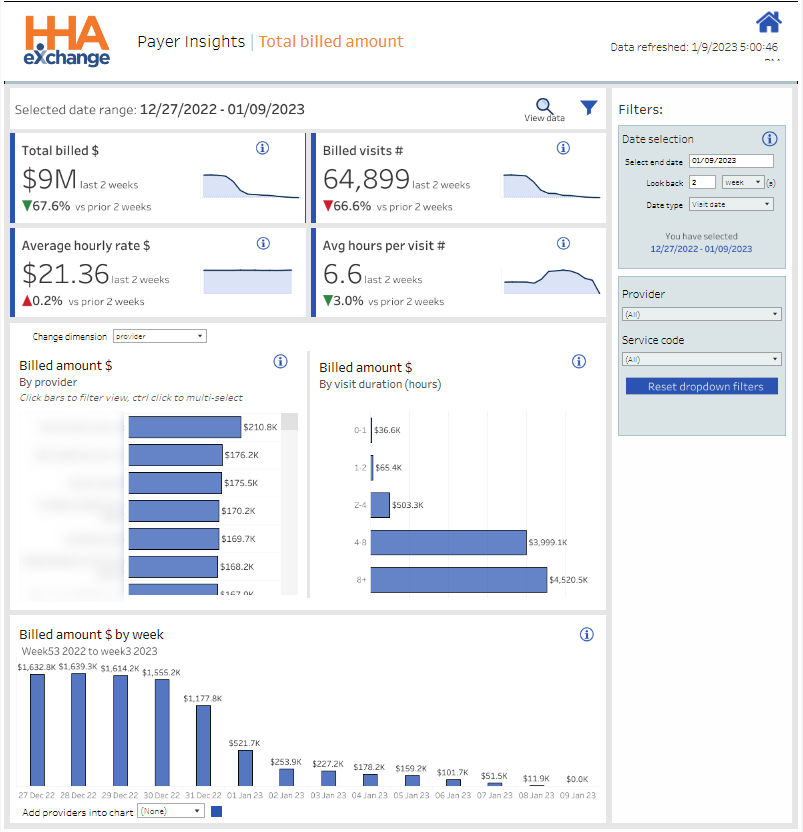
Task: Open the visit duration chart's info icon
Action: (x=579, y=361)
